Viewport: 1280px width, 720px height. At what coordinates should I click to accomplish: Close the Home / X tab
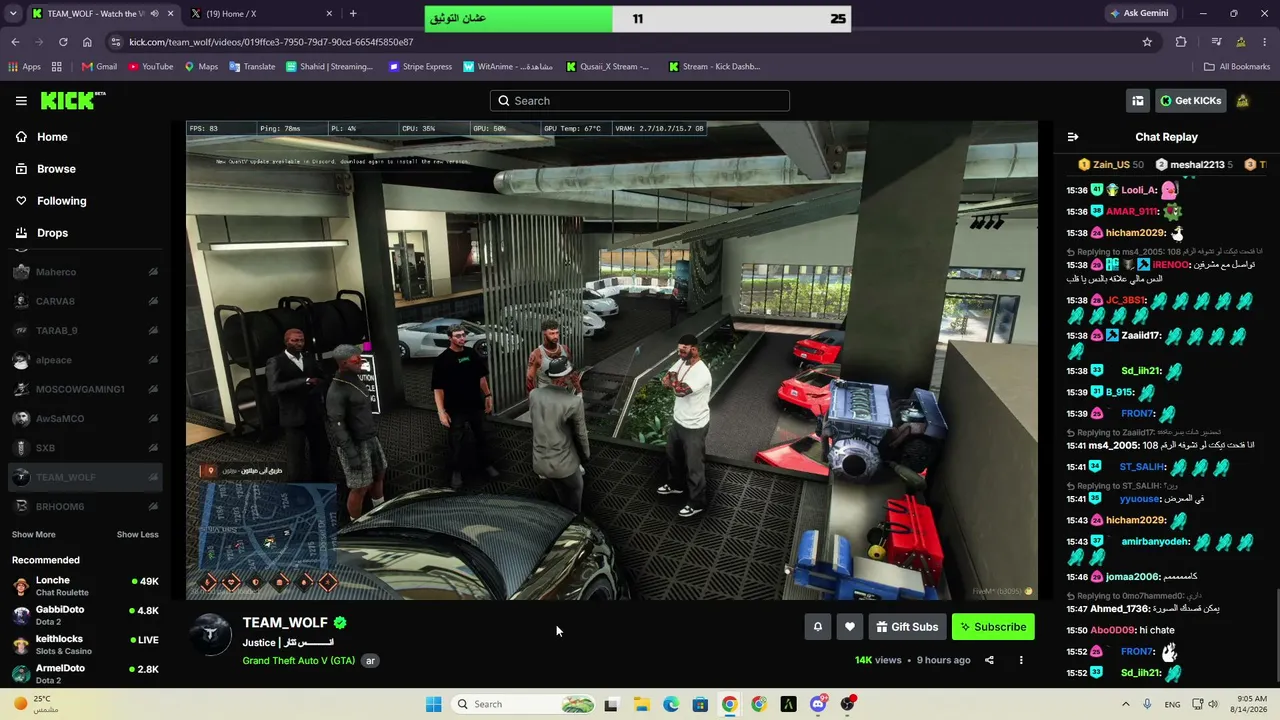point(329,14)
